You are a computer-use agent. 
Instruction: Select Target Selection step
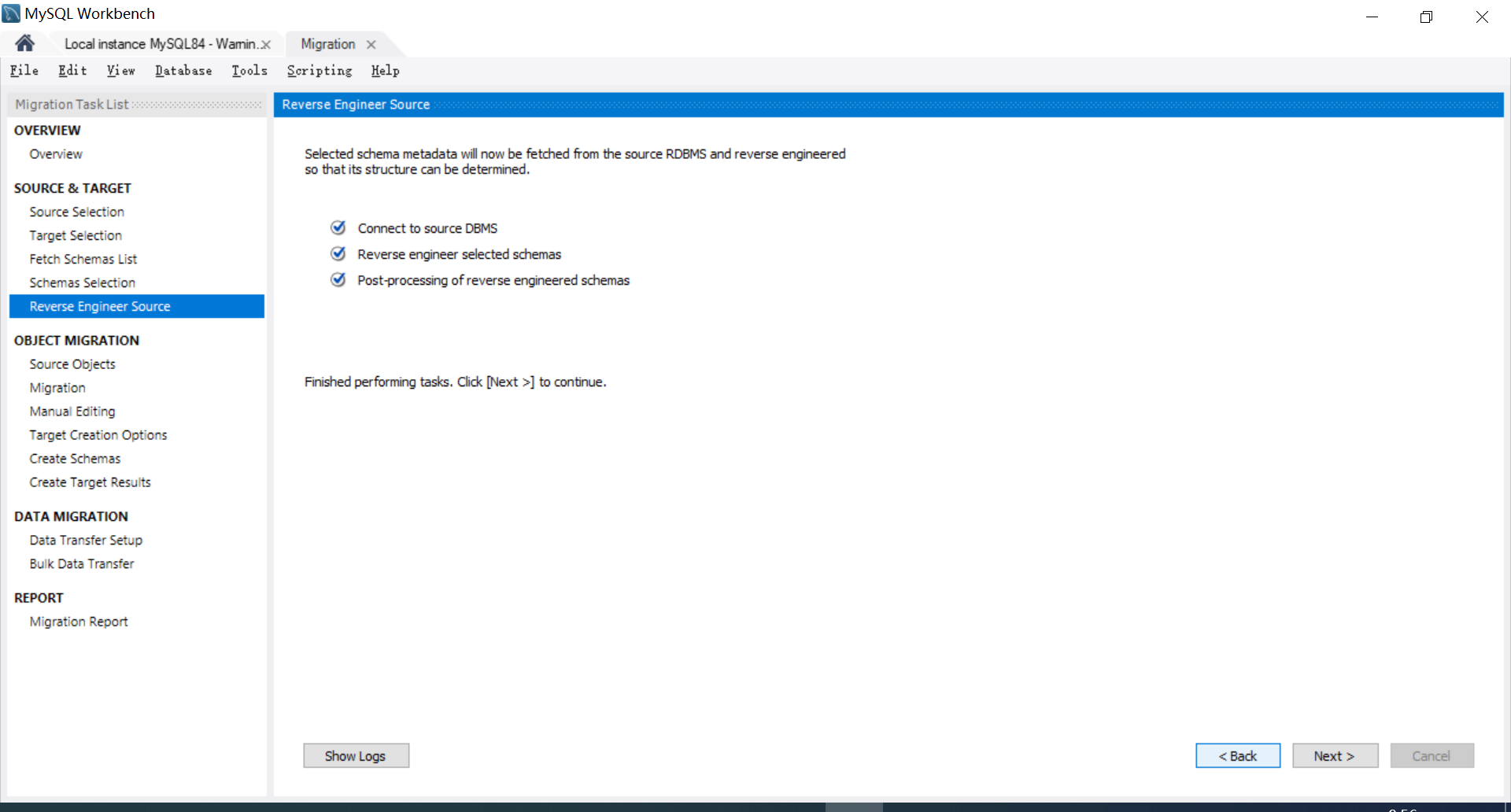76,236
